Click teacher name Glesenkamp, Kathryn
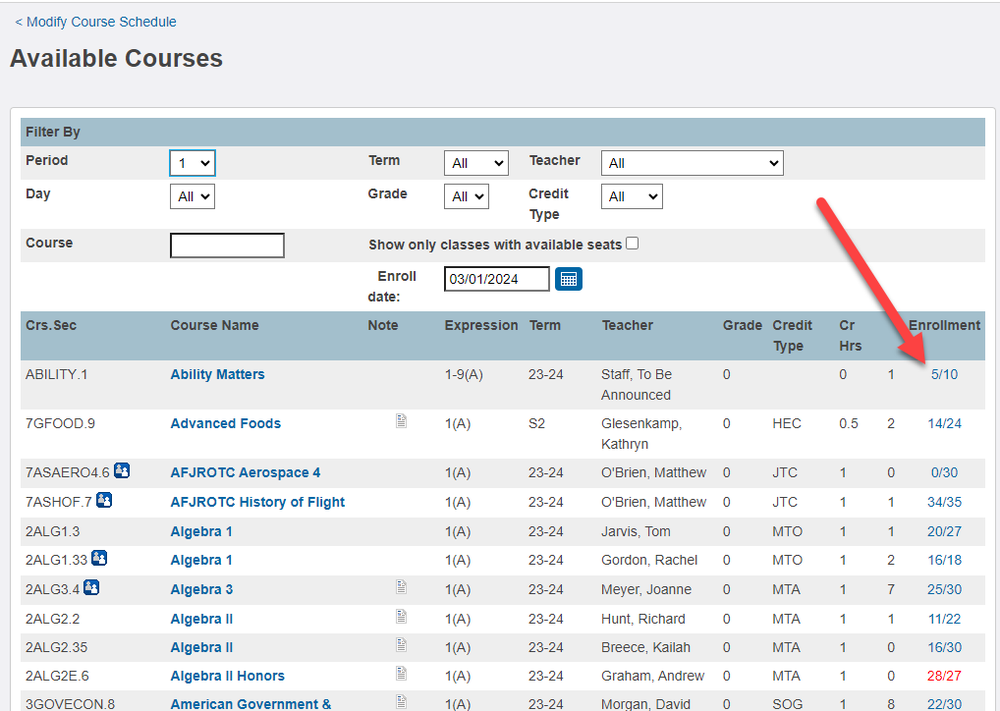 [x=642, y=434]
